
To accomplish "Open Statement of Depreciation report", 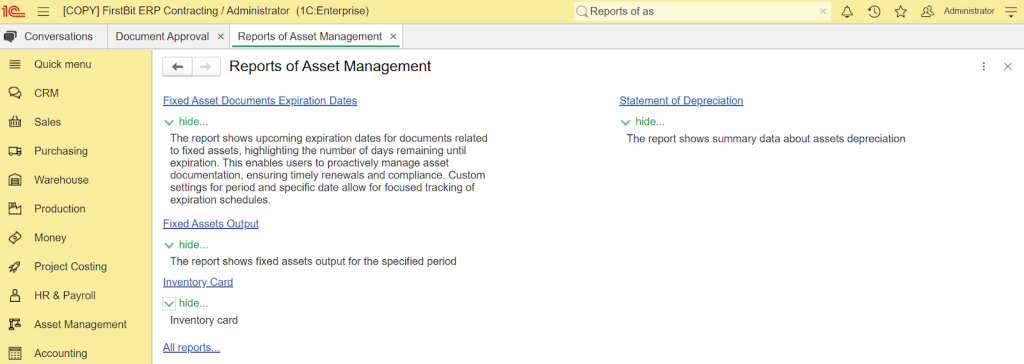I will click(681, 101).
